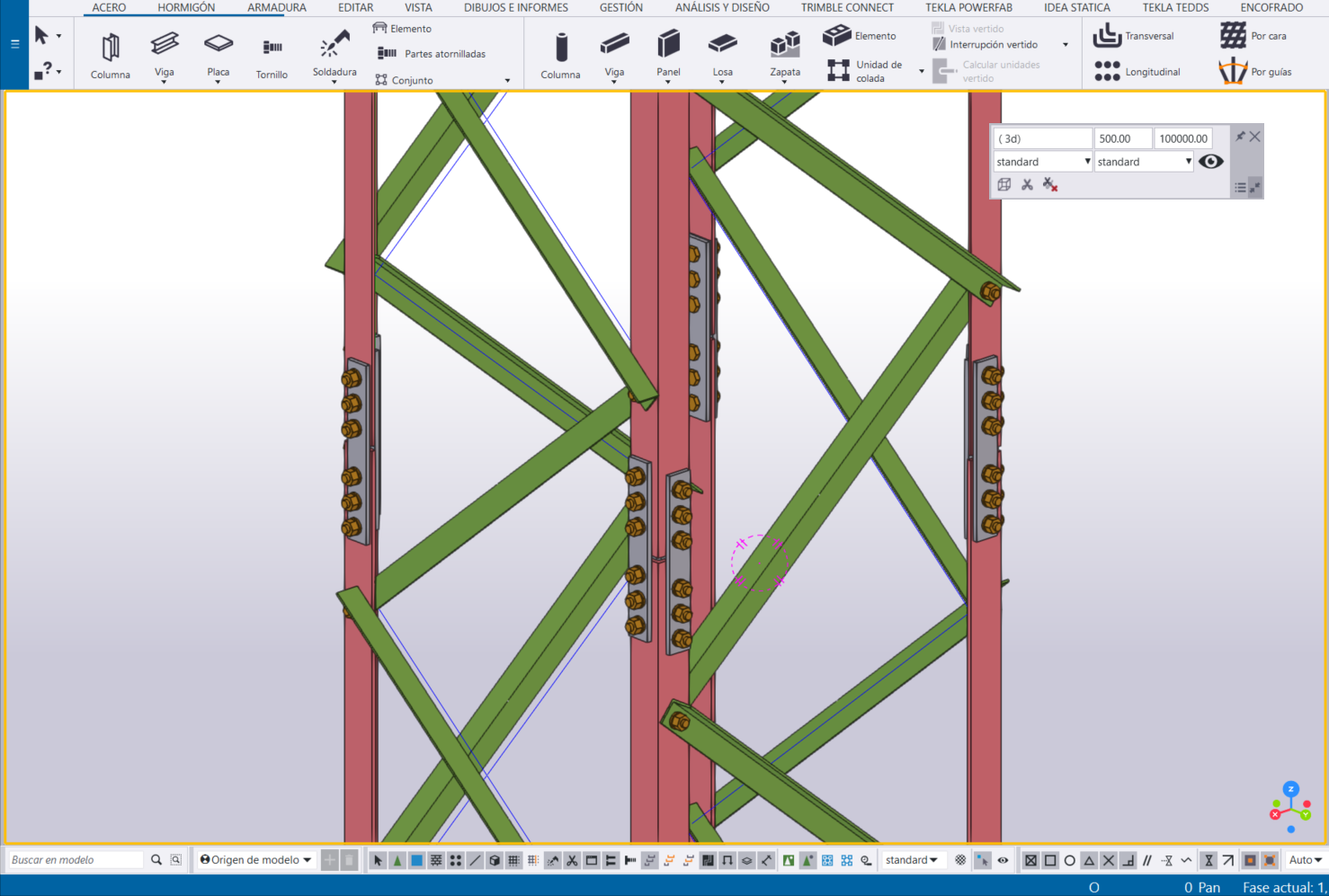Click the view name field showing (3d)
1329x896 pixels.
click(1043, 138)
